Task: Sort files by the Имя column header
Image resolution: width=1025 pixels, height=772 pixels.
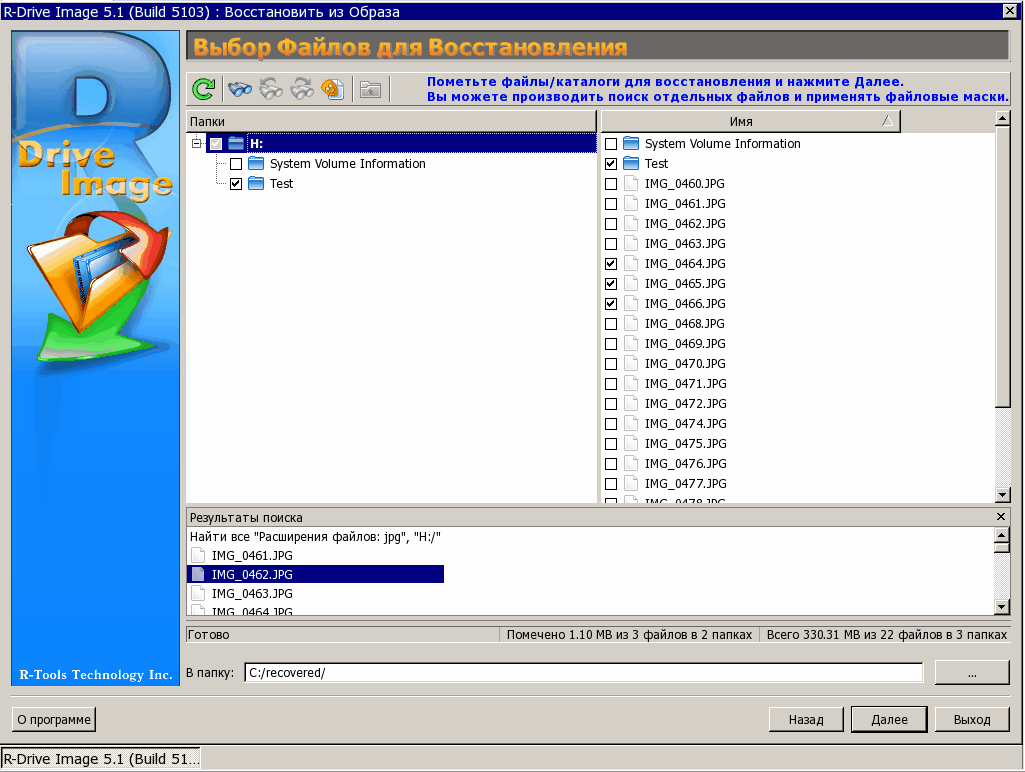Action: (750, 122)
